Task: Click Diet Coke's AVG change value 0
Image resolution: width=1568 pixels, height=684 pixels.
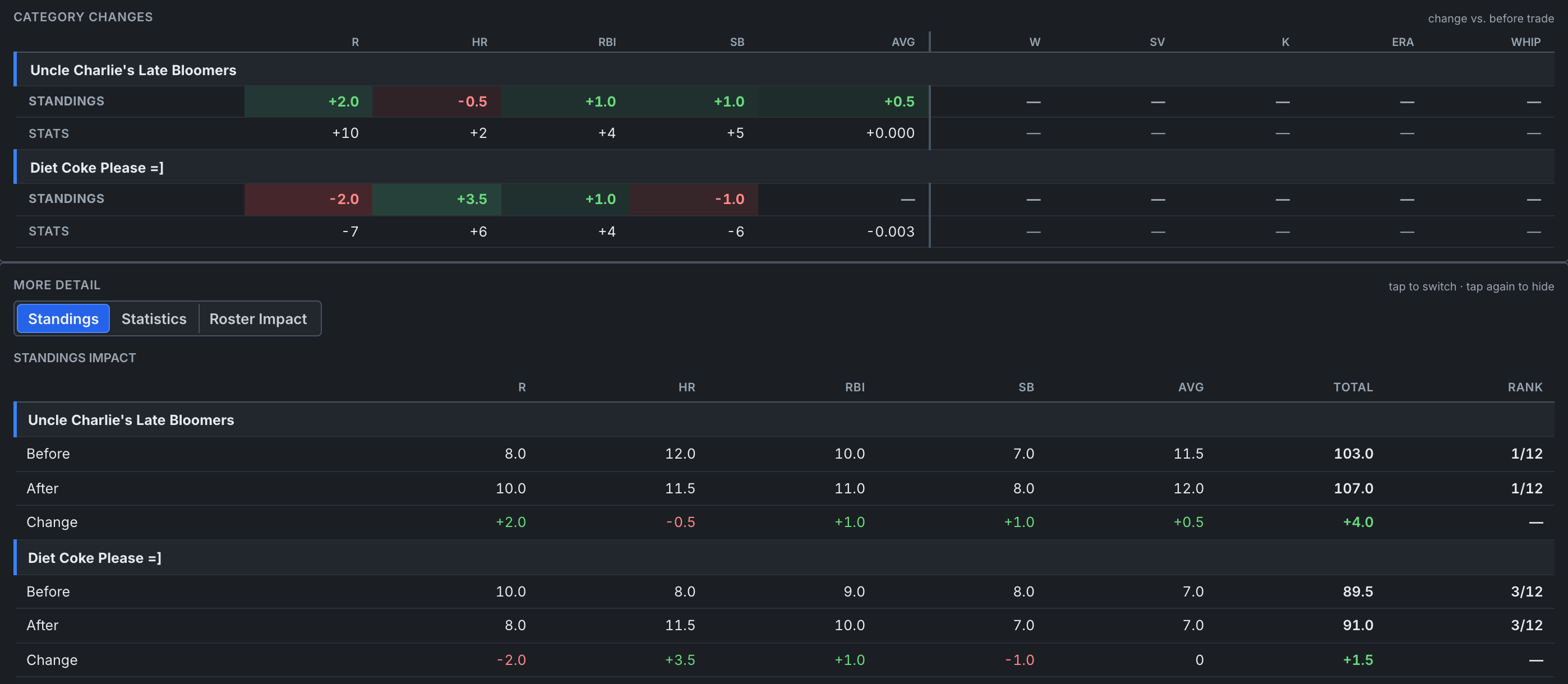Action: click(1199, 660)
